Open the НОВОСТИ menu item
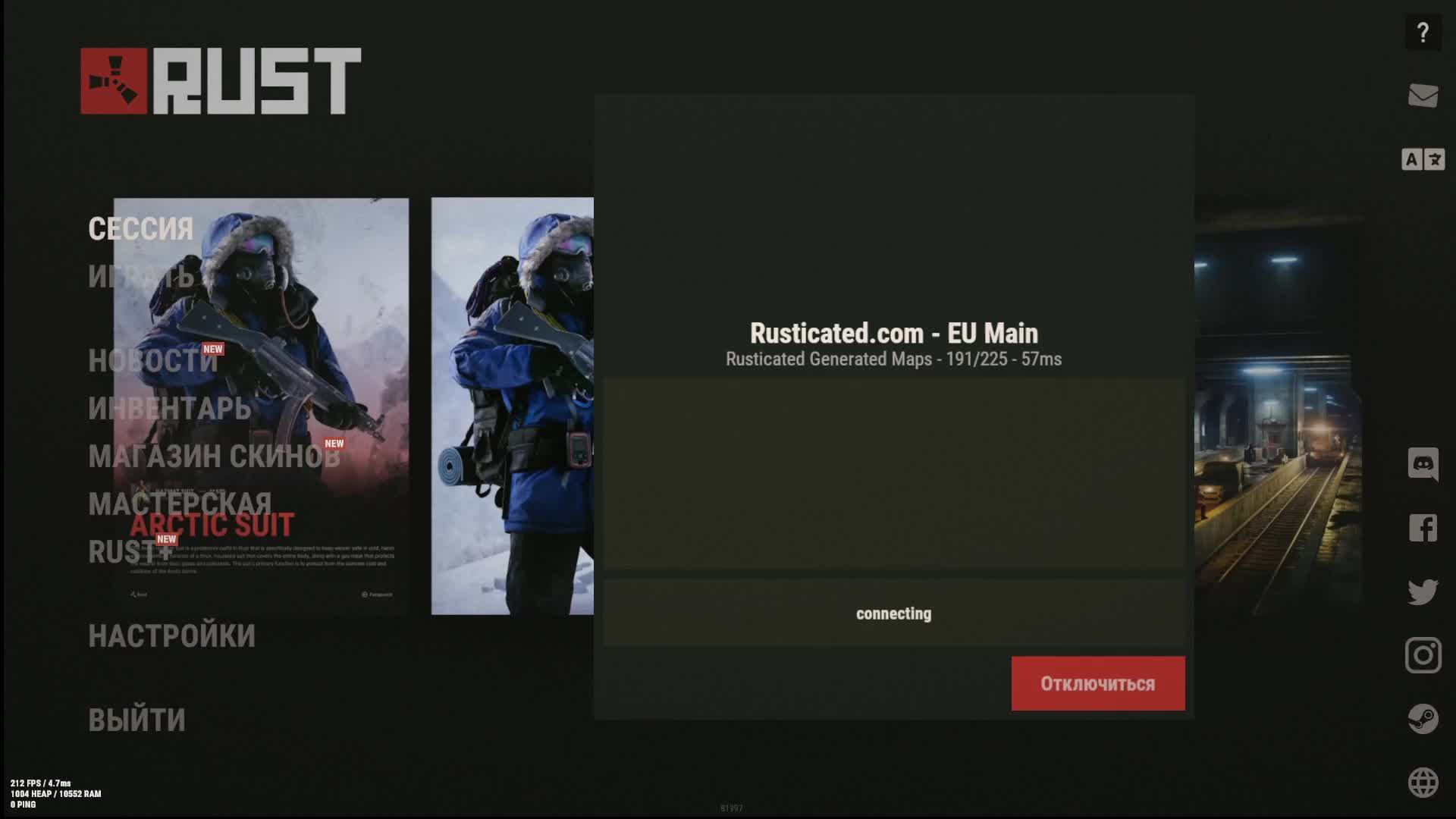This screenshot has height=819, width=1456. (x=152, y=361)
